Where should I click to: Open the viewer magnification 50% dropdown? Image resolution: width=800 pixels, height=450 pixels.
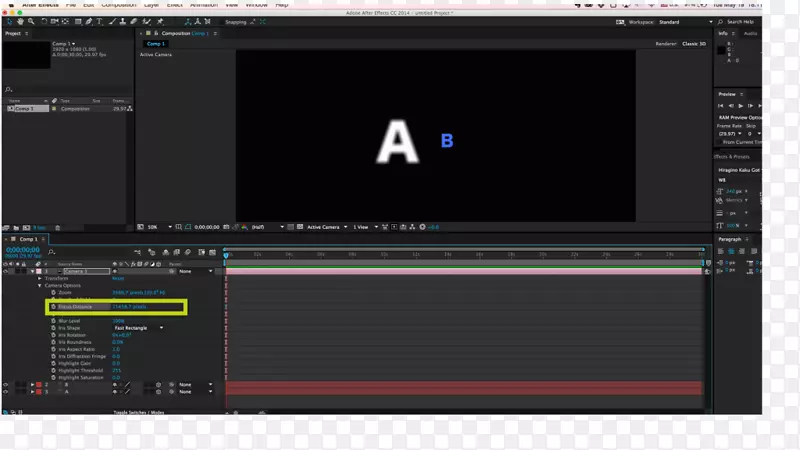[160, 227]
